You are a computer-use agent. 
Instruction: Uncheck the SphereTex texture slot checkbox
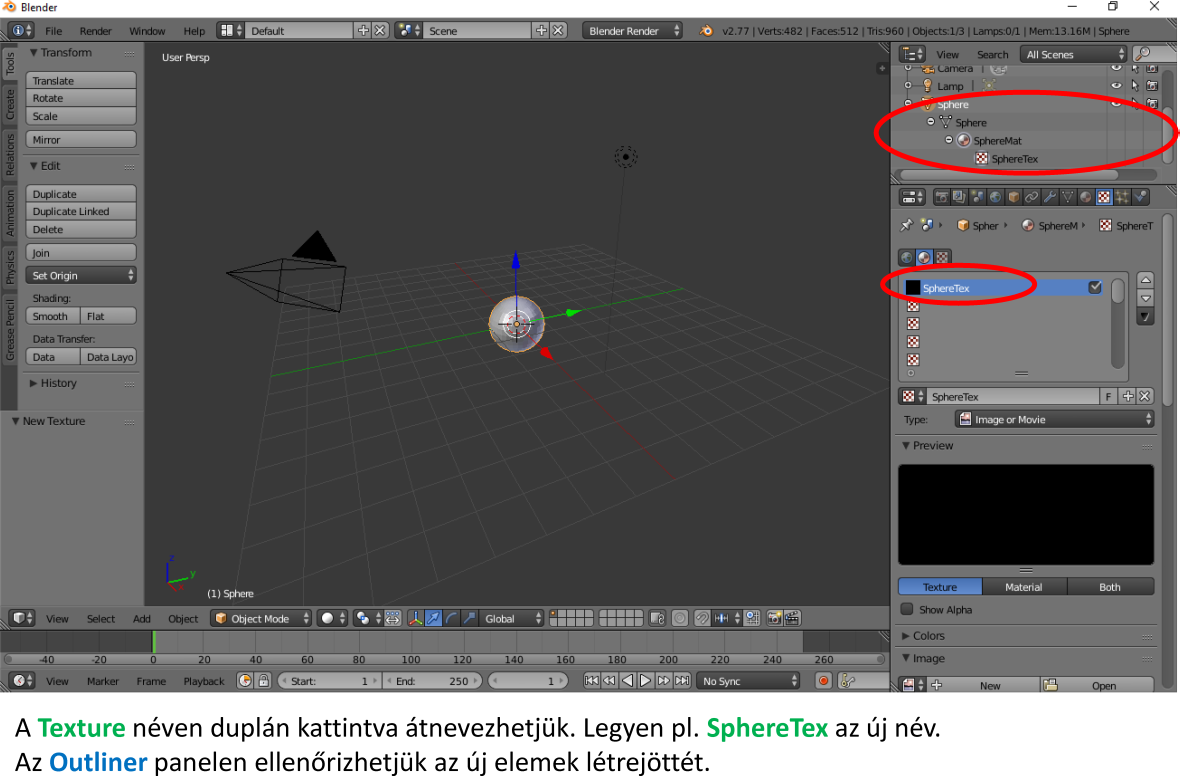pos(1095,288)
